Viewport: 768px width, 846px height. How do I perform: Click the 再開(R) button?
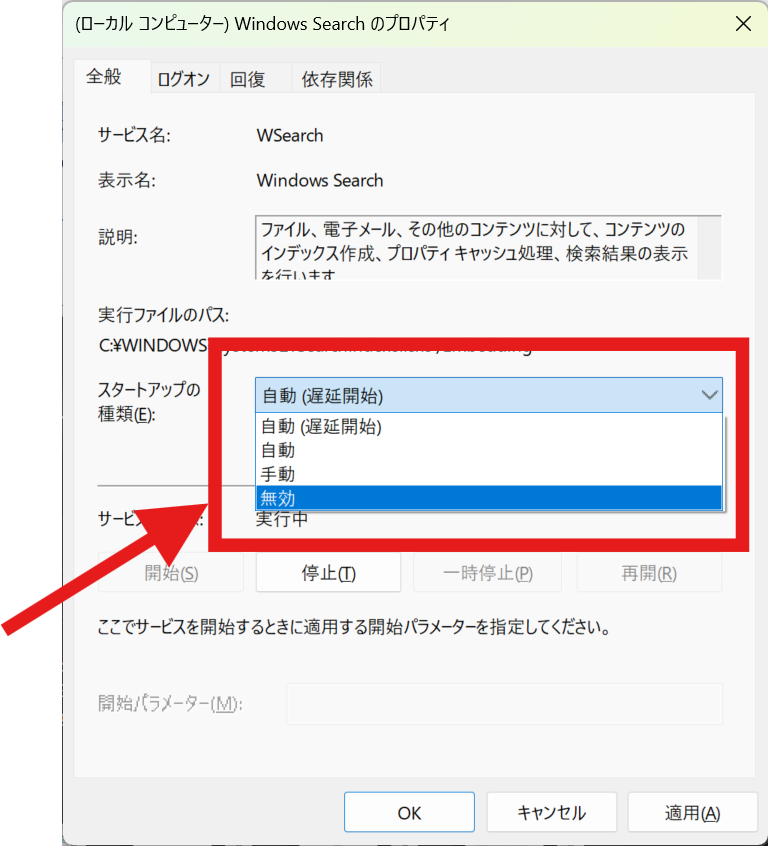(649, 572)
